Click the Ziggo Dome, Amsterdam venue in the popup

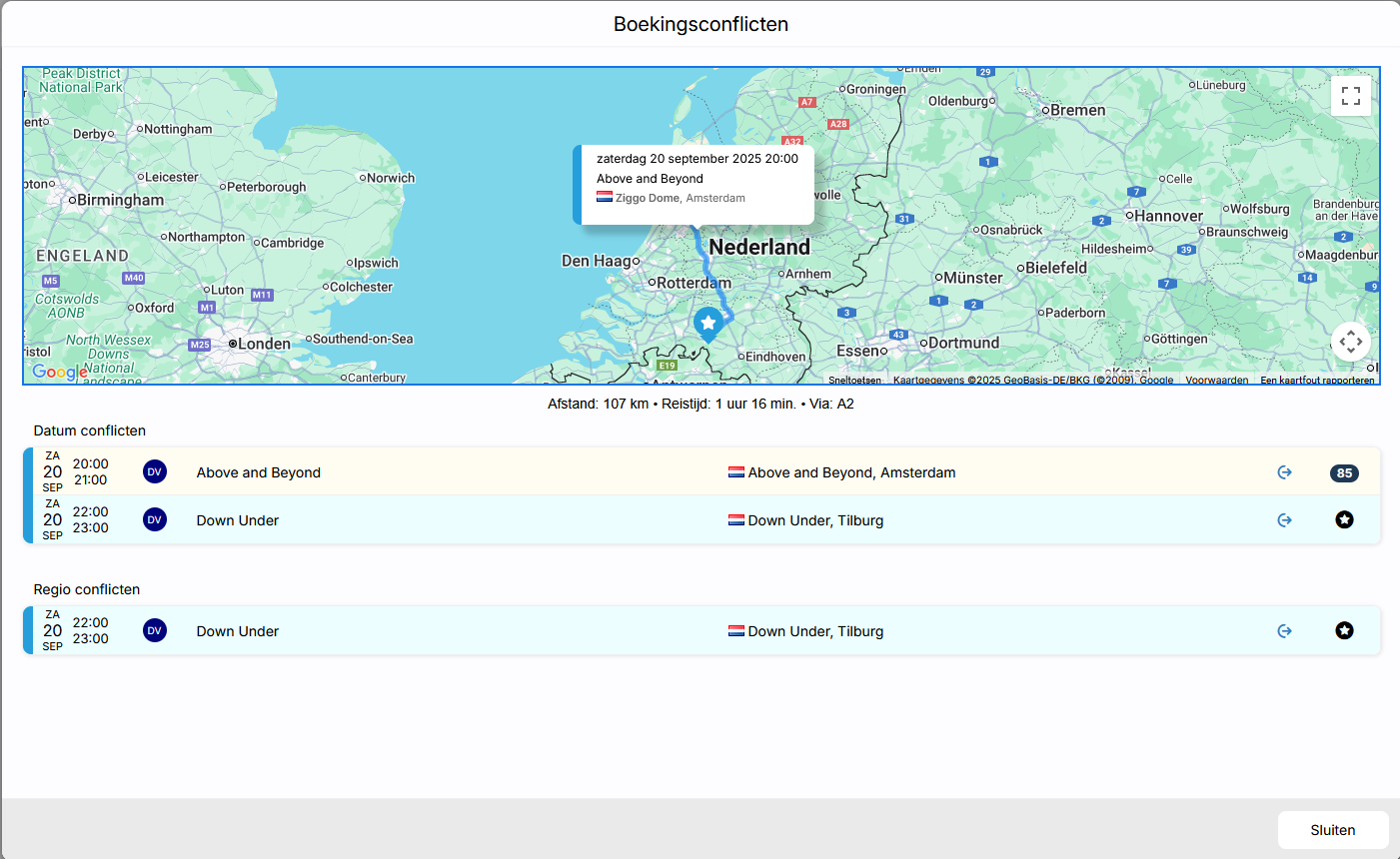(681, 198)
